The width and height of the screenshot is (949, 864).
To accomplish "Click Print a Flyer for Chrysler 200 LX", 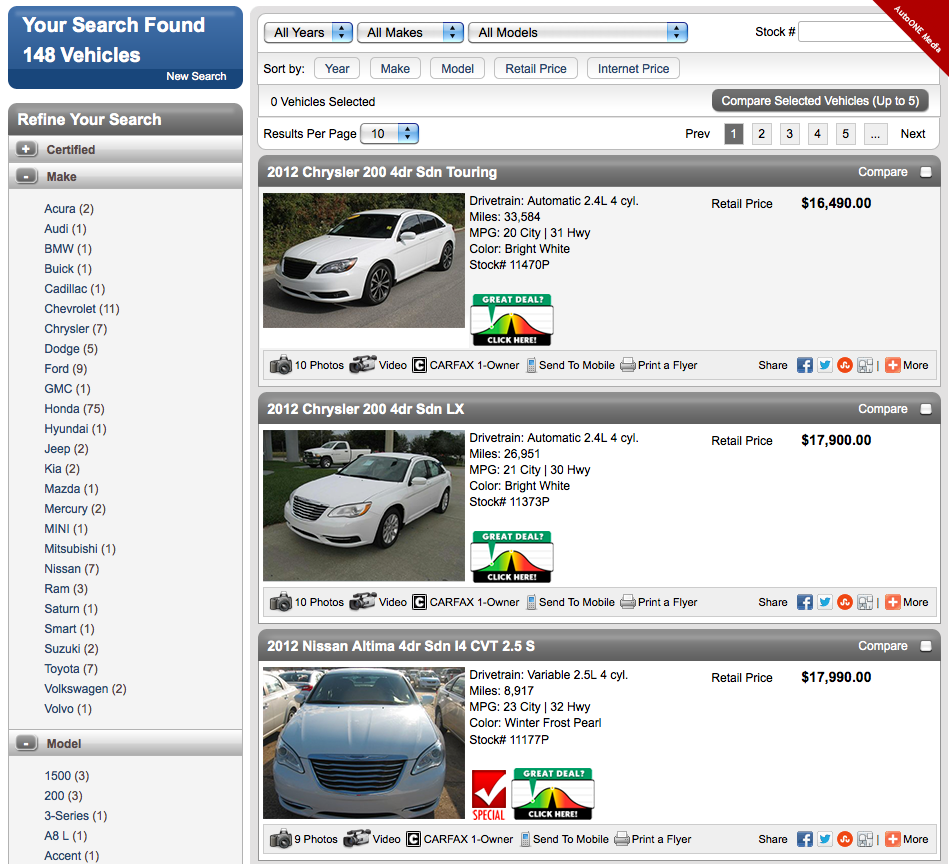I will 659,603.
